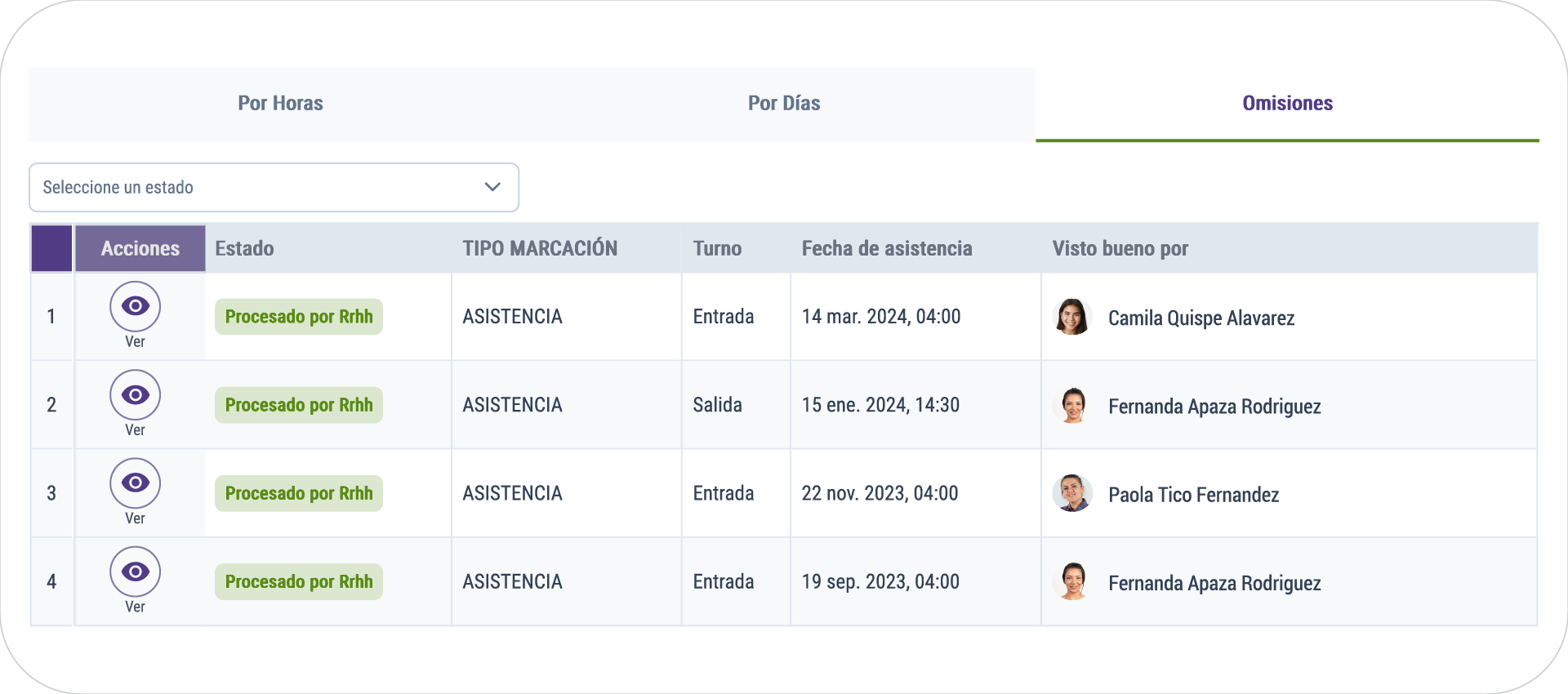
Task: Switch to the Por Días tab
Action: (784, 104)
